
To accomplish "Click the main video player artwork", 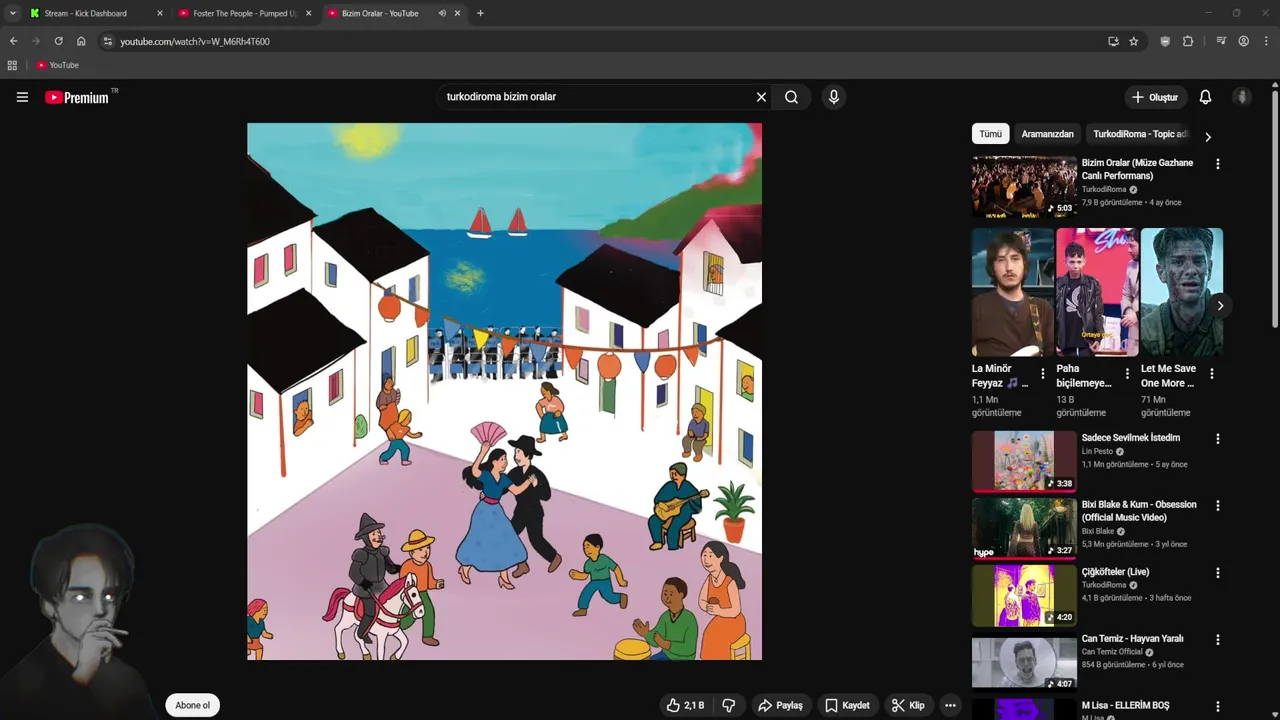I will 504,391.
